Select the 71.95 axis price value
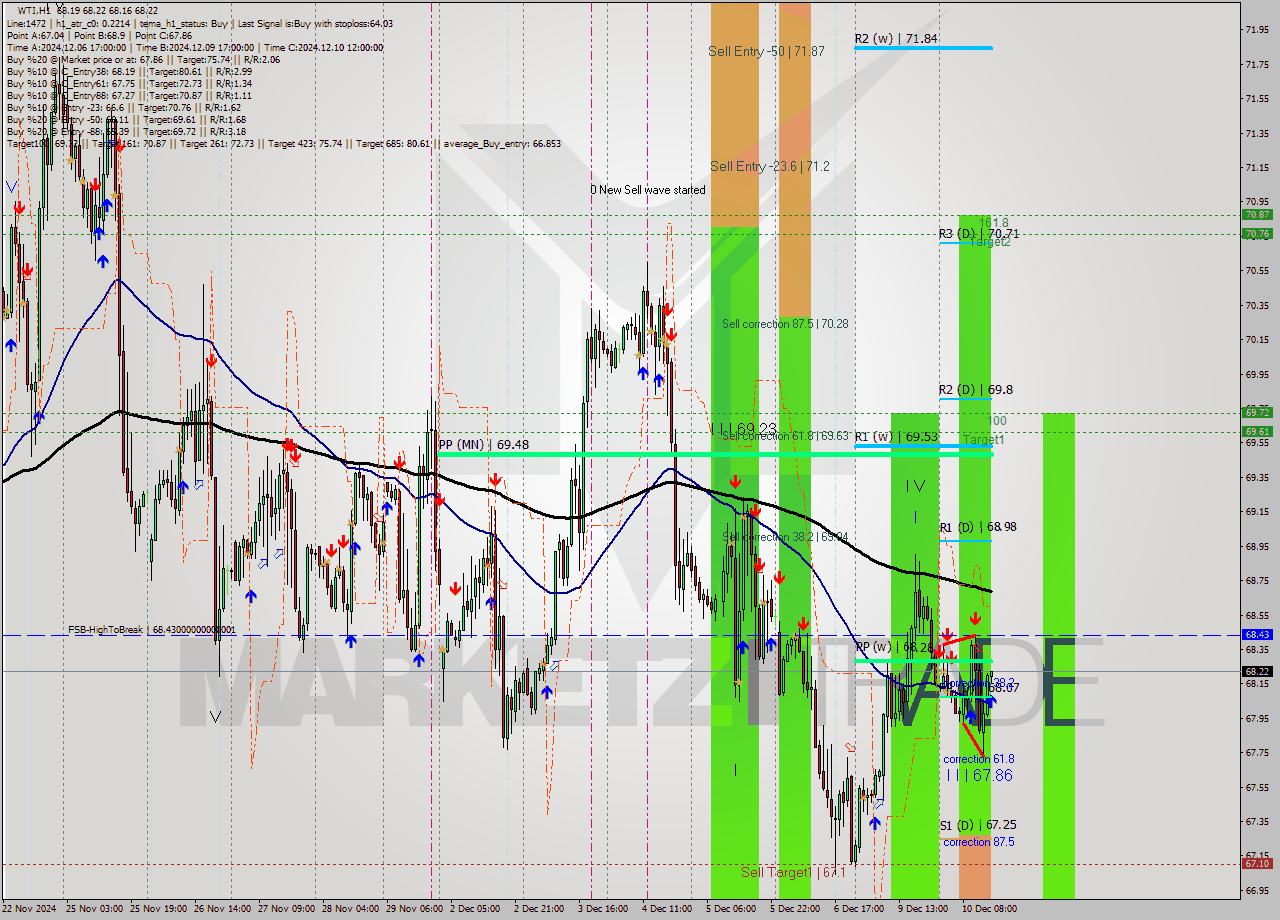 coord(1256,29)
